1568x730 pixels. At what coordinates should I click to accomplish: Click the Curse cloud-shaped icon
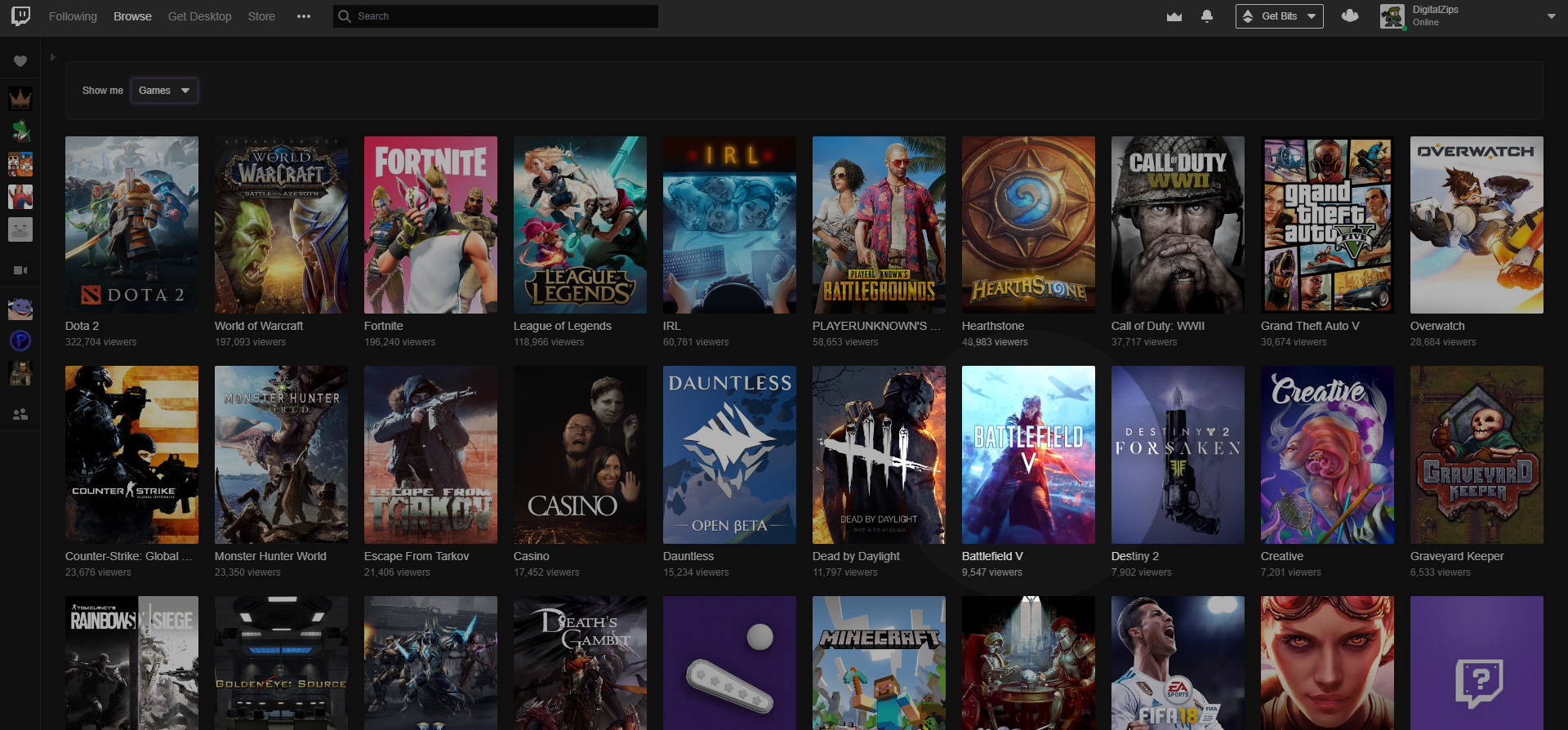(x=1350, y=16)
